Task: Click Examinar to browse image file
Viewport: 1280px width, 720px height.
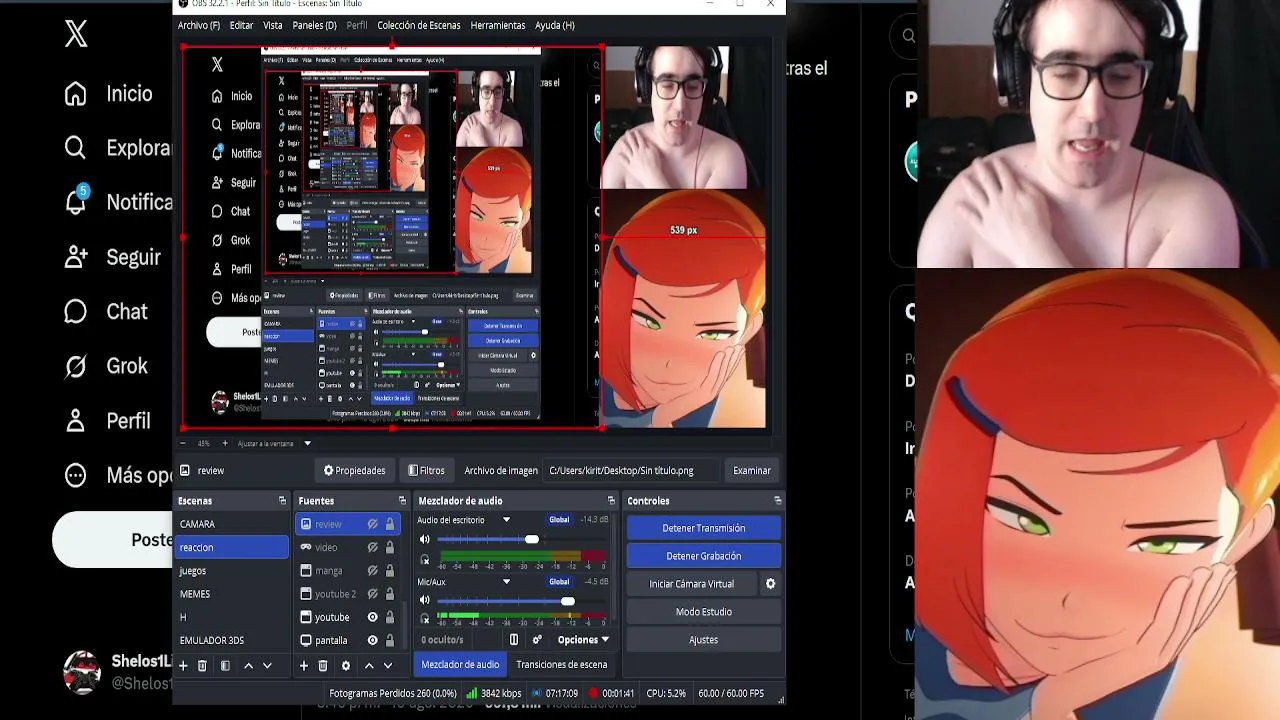Action: [x=752, y=470]
